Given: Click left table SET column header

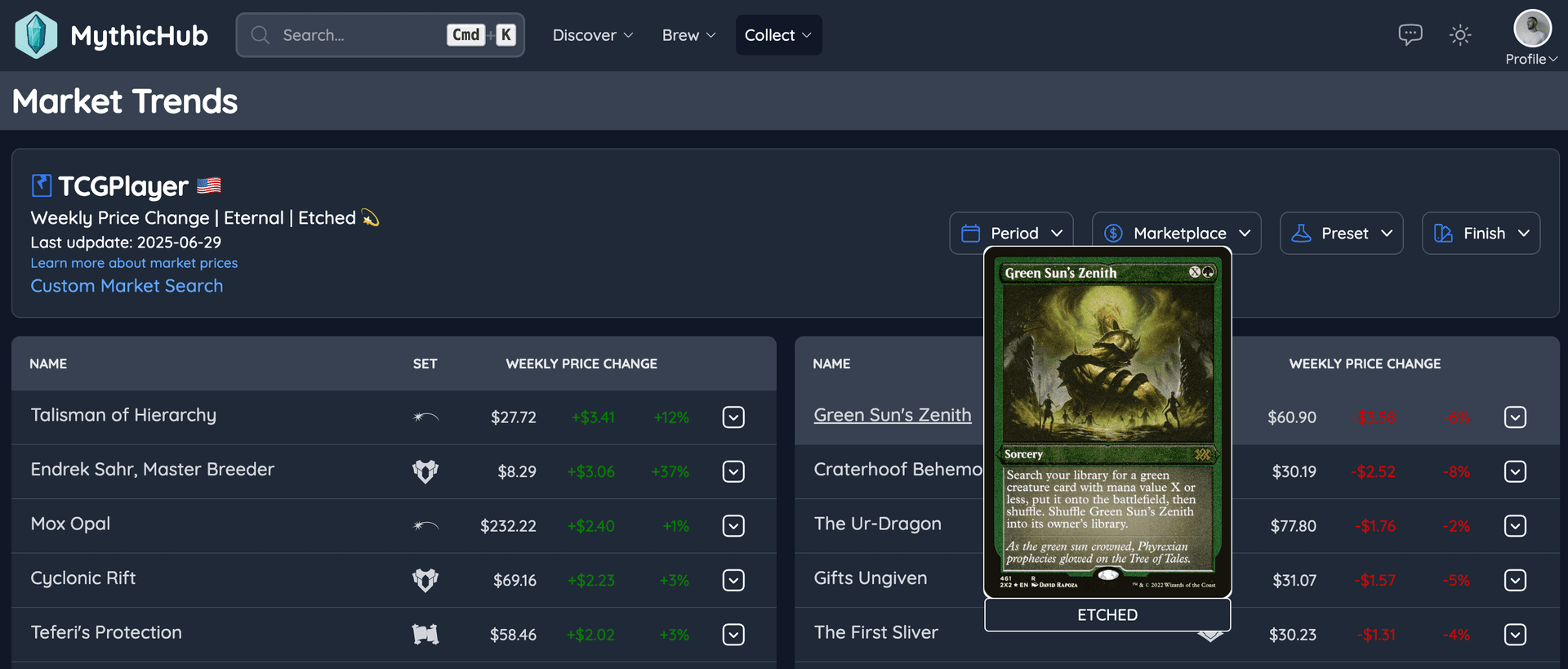Looking at the screenshot, I should pyautogui.click(x=425, y=363).
